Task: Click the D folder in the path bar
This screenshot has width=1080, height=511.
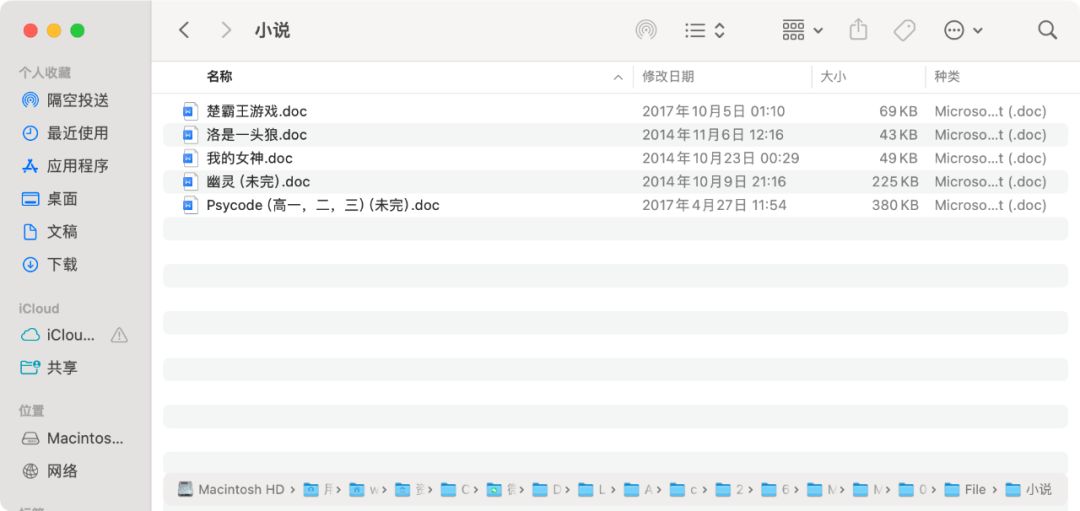Action: pos(547,490)
